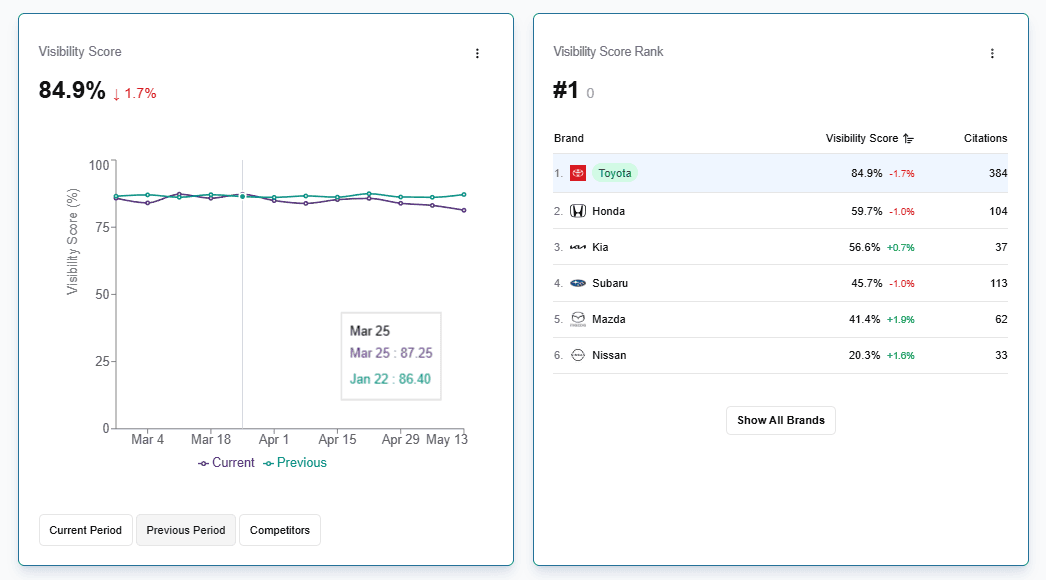Click the sort icon next to Visibility Score
1046x580 pixels.
pos(908,138)
